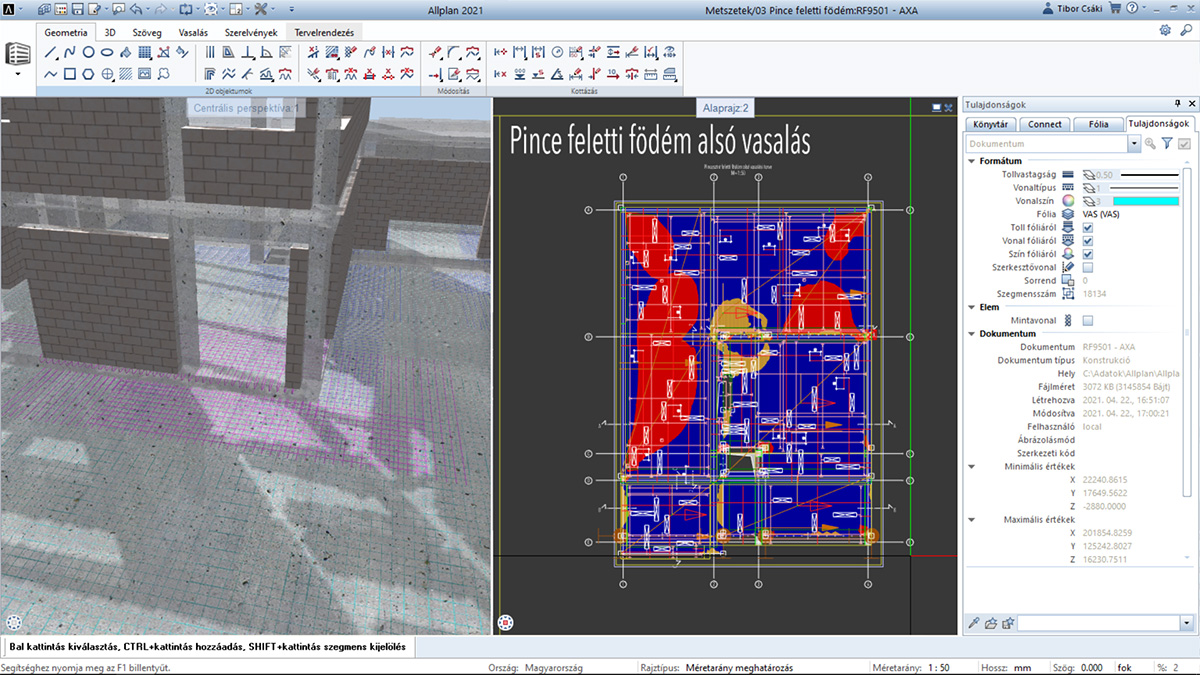1200x675 pixels.
Task: Collapse the Formátum section
Action: tap(971, 161)
